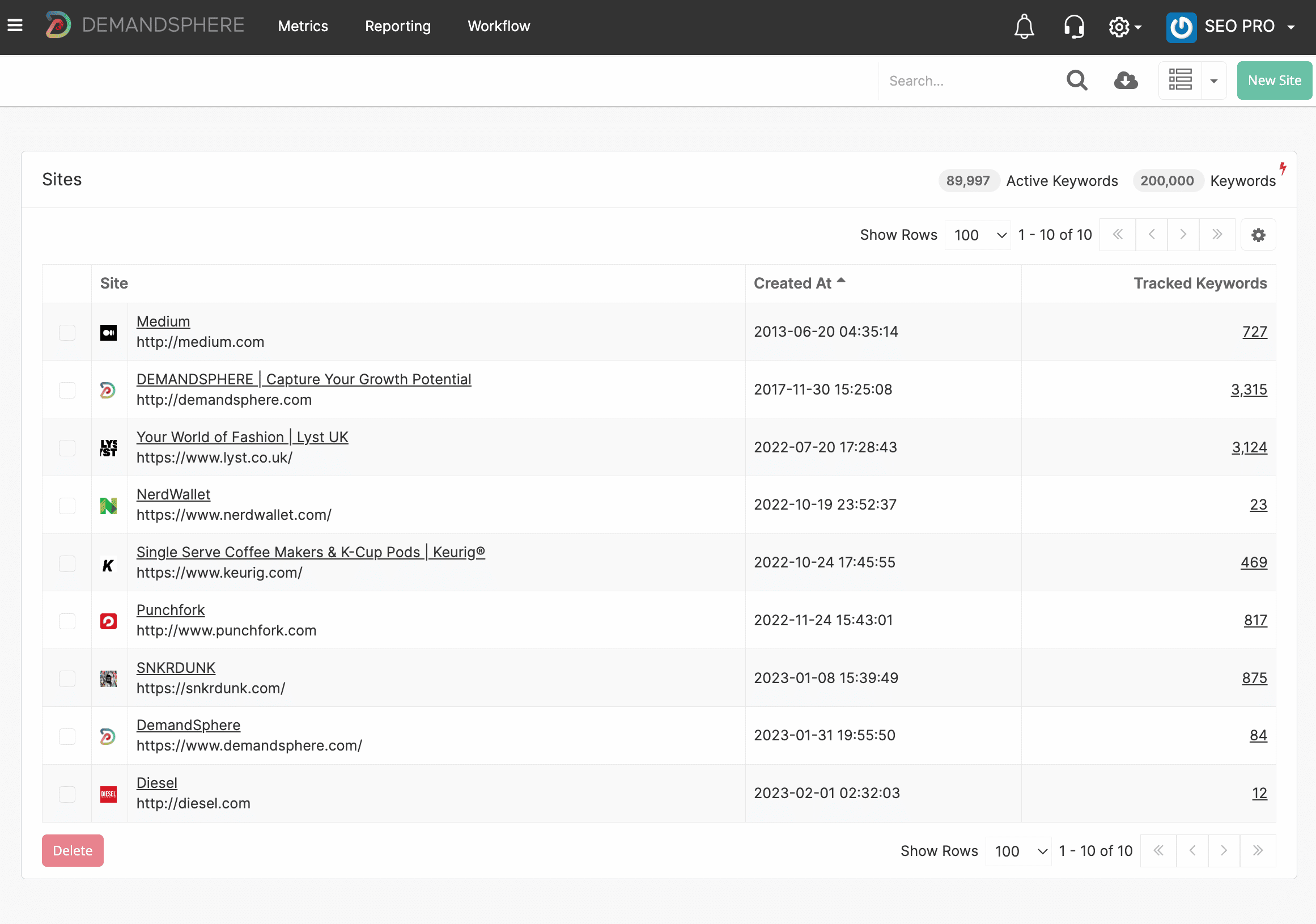Click the Tracked Keywords column header

click(x=1200, y=283)
